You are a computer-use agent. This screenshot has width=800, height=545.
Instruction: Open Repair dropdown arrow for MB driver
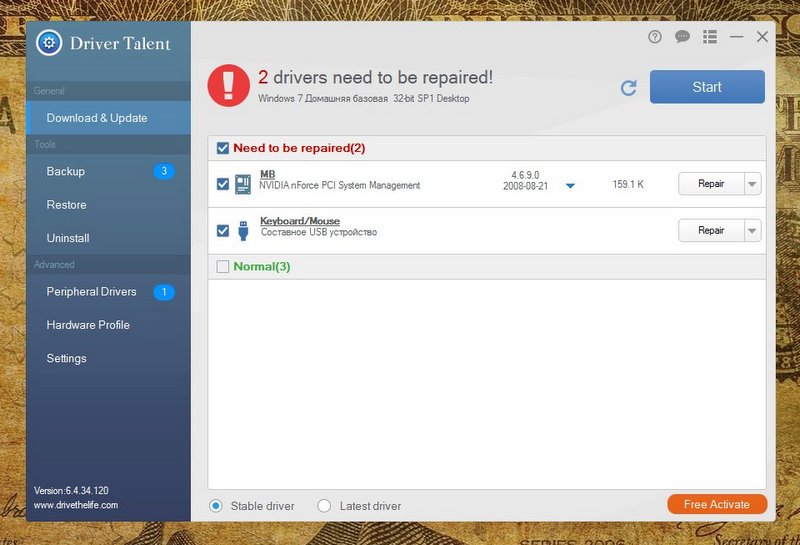[752, 184]
